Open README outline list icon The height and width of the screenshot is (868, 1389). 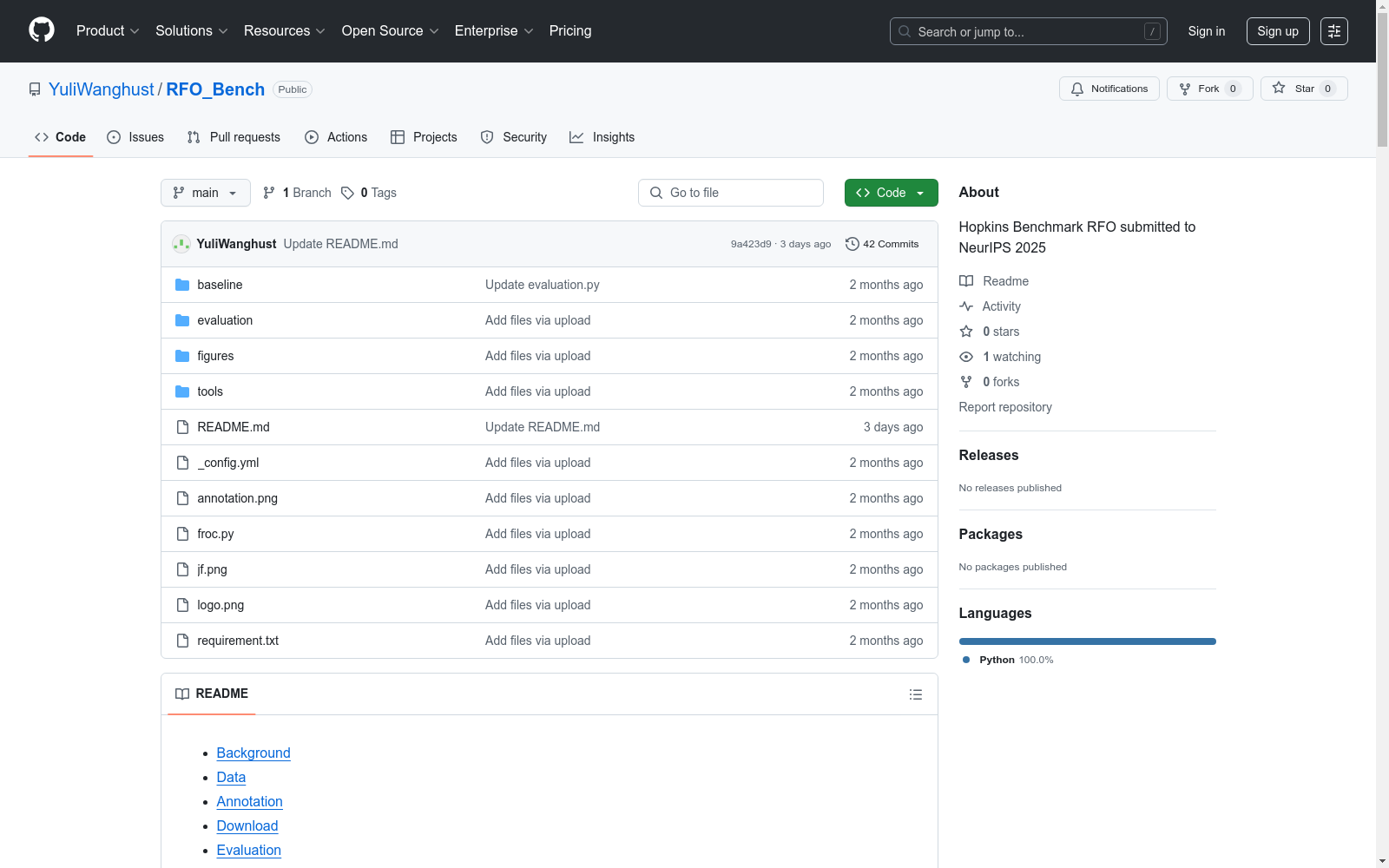coord(916,694)
